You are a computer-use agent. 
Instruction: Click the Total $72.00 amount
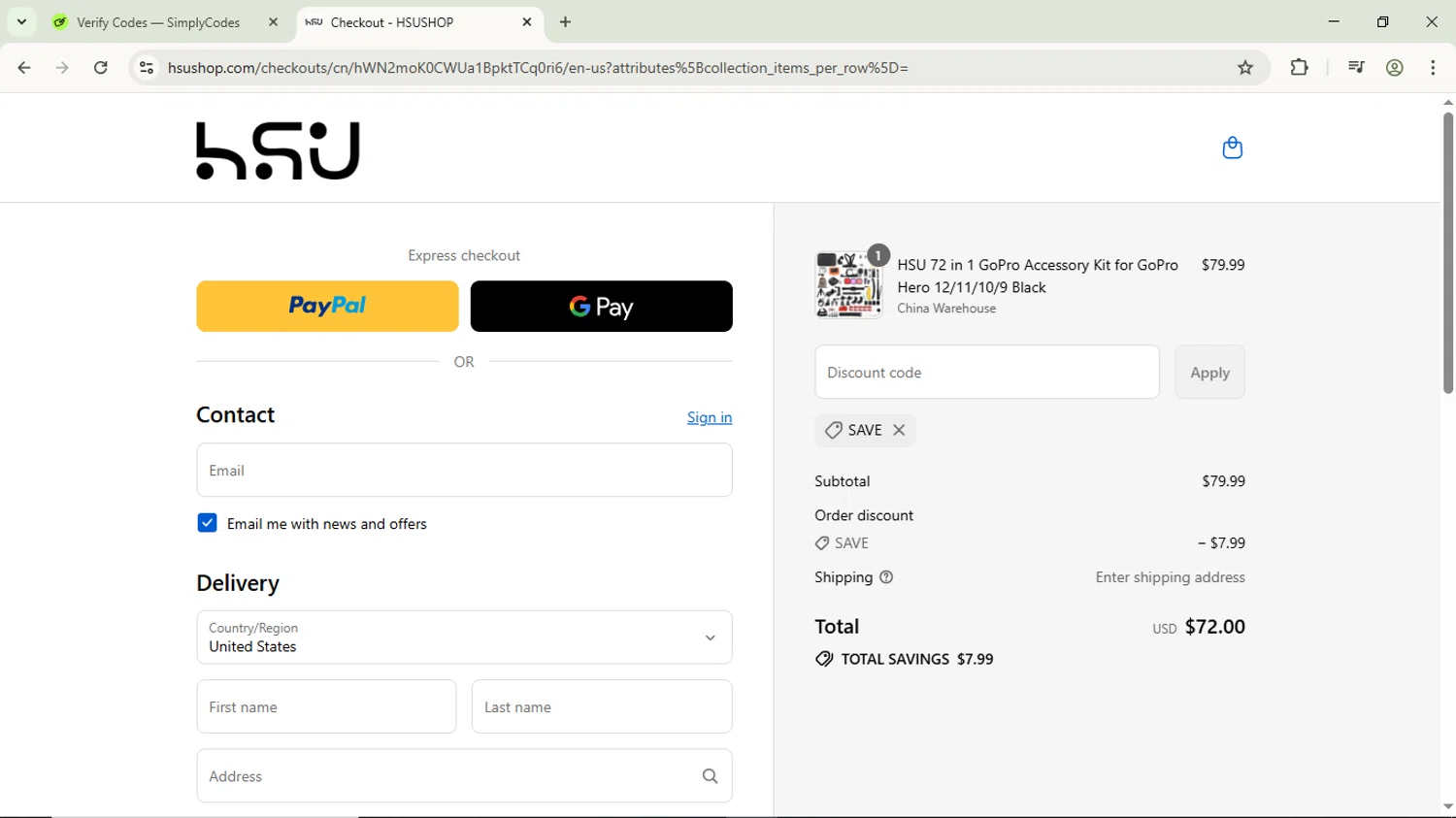coord(1214,627)
